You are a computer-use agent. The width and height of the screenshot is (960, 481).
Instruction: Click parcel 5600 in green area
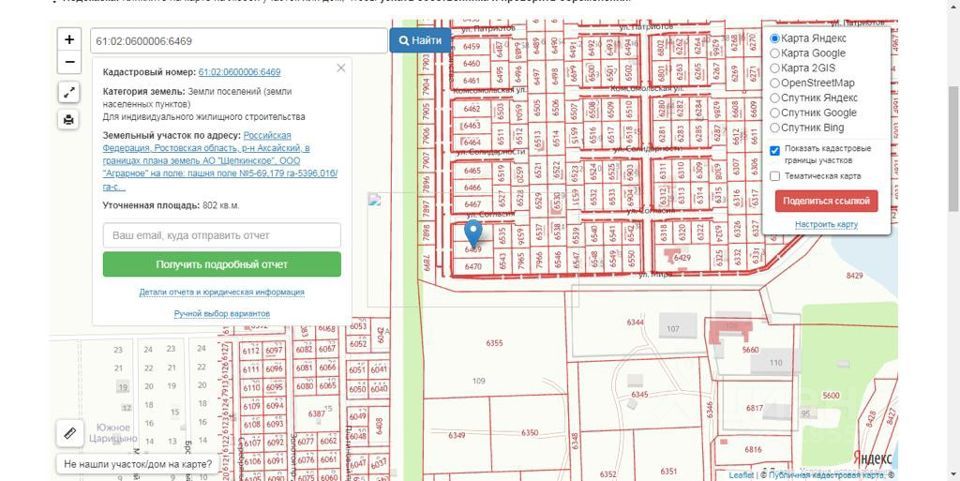tap(831, 395)
